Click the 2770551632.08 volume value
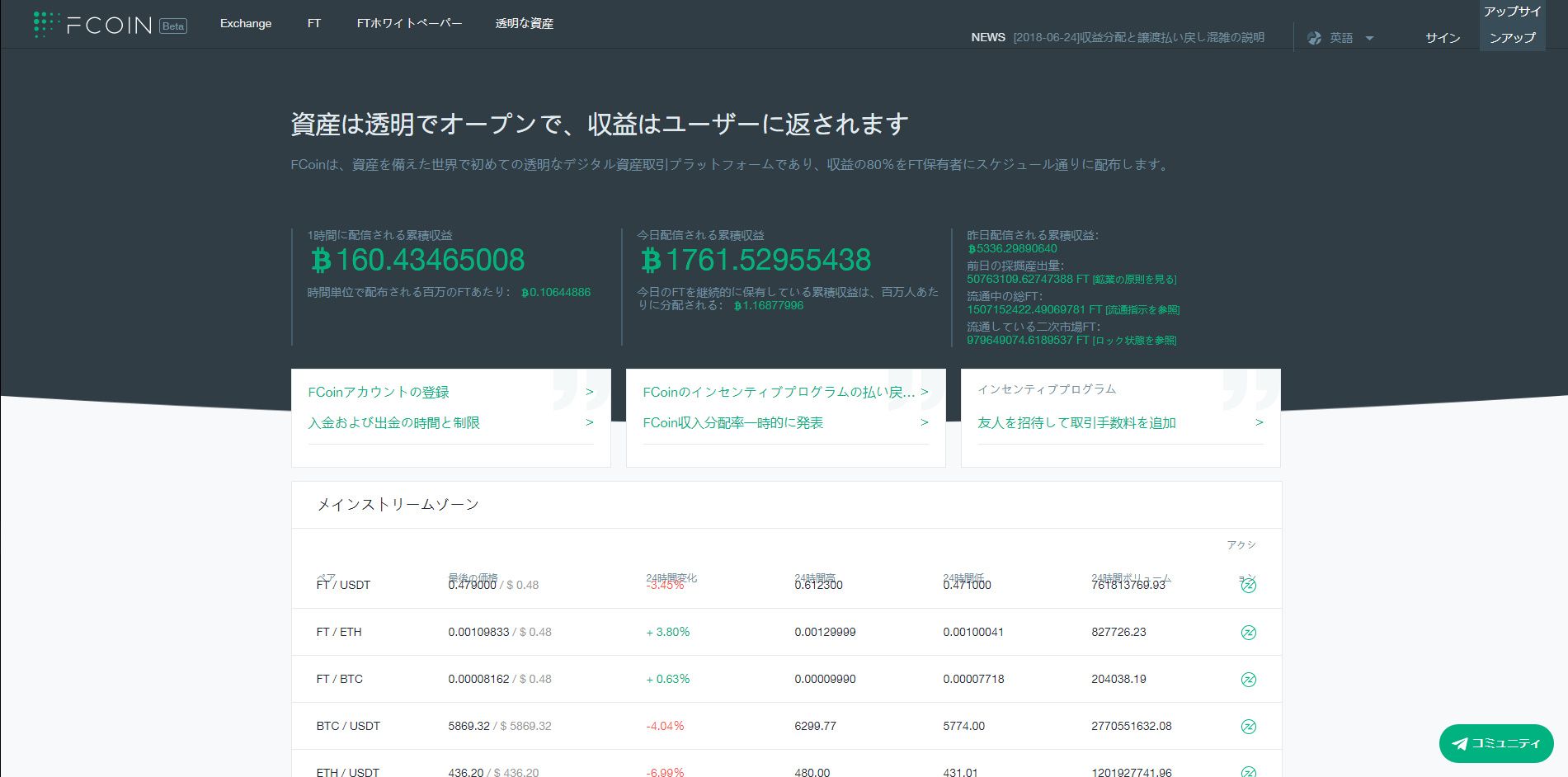 [1132, 726]
